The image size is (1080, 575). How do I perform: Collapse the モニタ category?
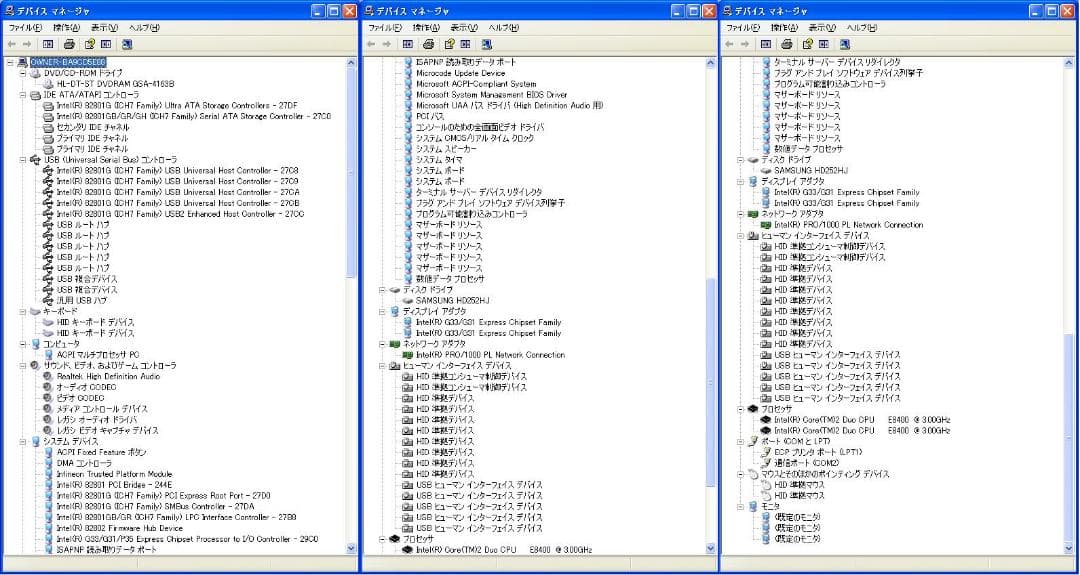click(x=740, y=506)
